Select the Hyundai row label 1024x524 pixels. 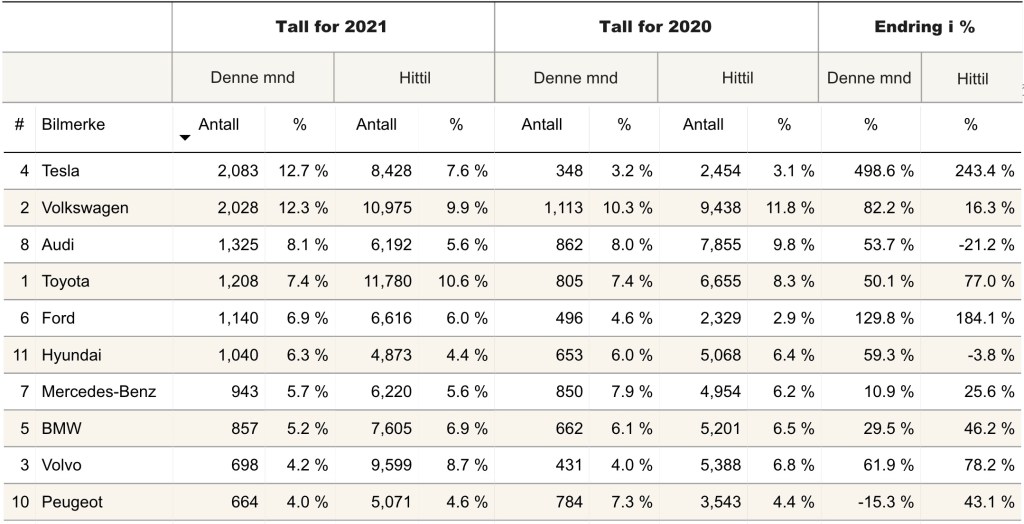(71, 355)
